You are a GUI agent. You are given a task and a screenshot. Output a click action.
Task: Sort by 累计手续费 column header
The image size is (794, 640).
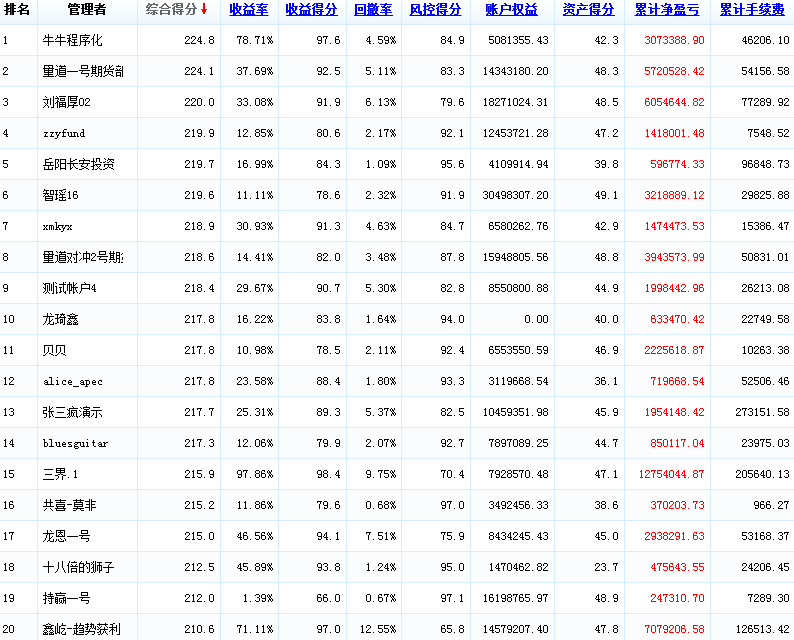[x=753, y=10]
